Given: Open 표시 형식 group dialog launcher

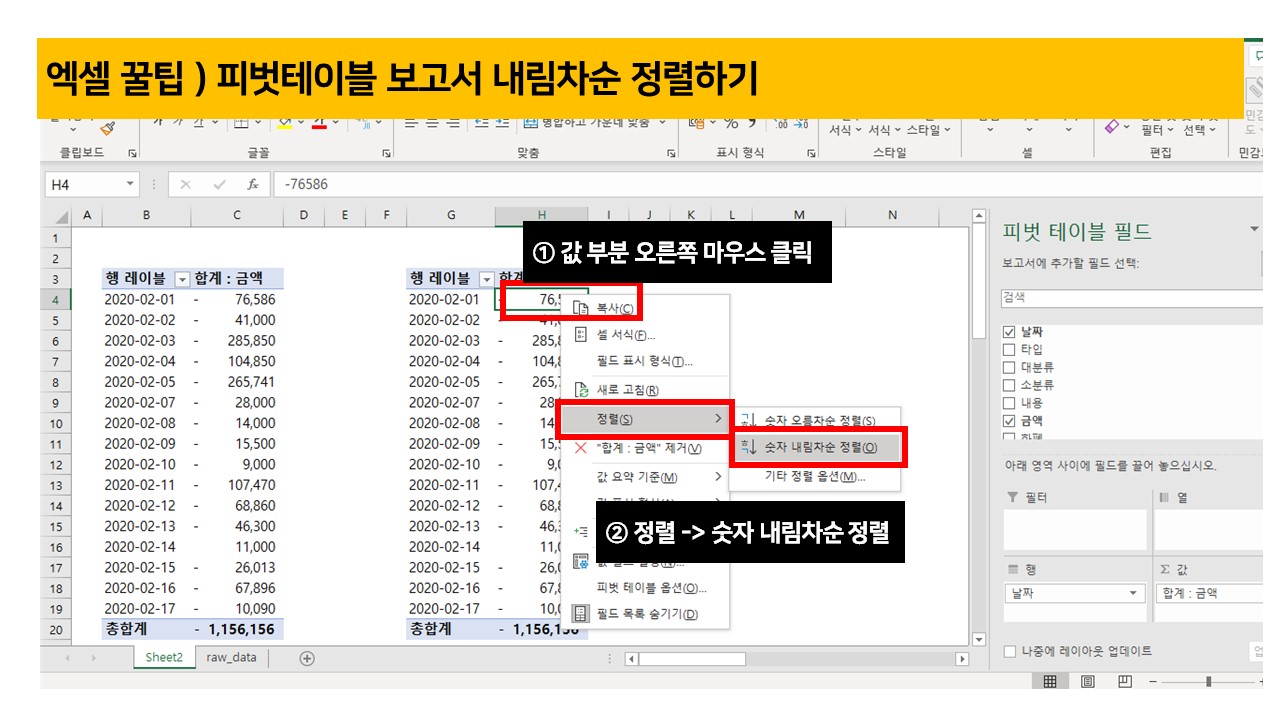Looking at the screenshot, I should click(x=812, y=153).
